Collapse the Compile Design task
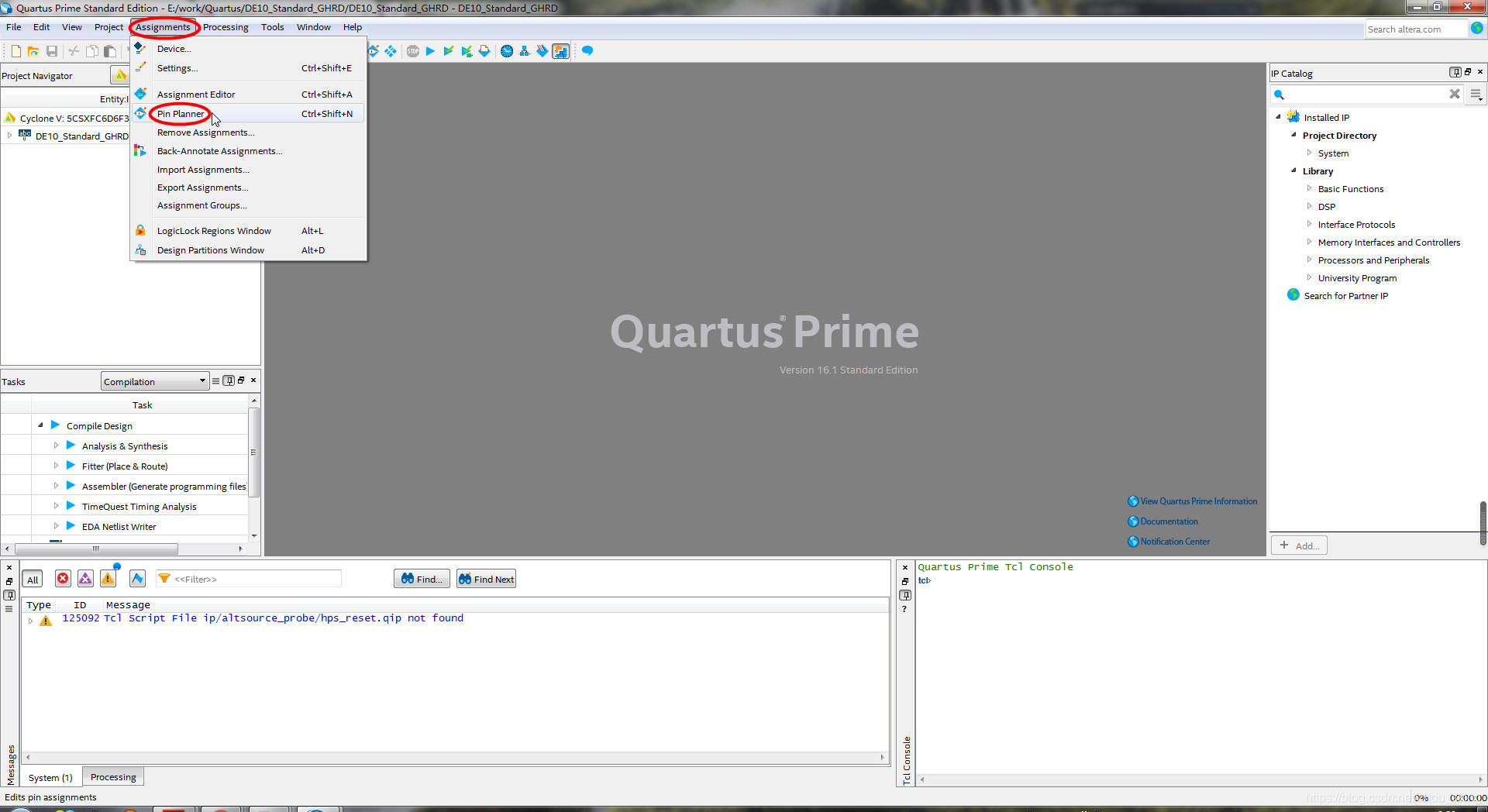 click(40, 425)
